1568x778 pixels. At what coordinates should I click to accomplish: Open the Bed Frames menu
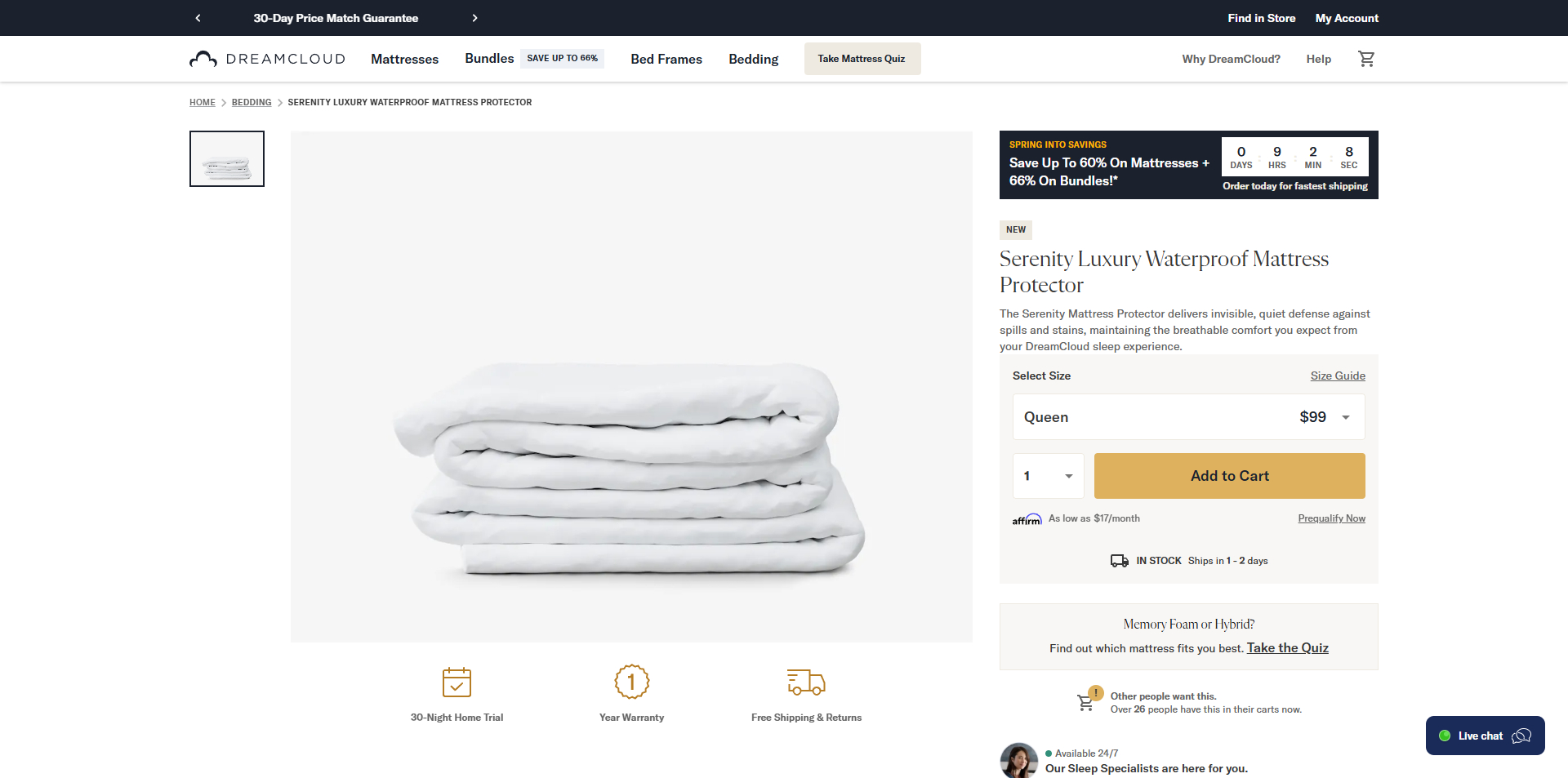(x=666, y=59)
